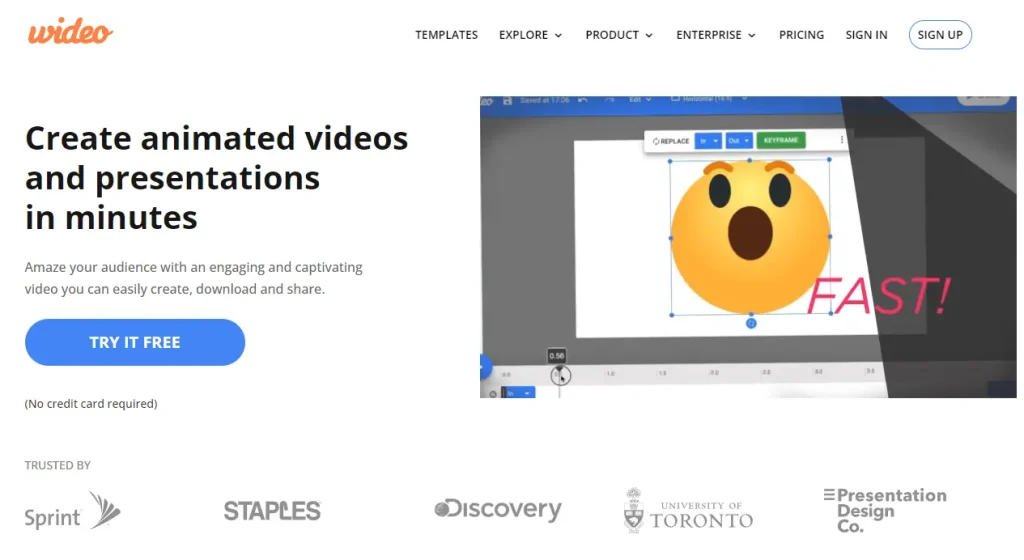Image resolution: width=1024 pixels, height=560 pixels.
Task: Click the surprised emoji in the demo video
Action: pyautogui.click(x=750, y=238)
